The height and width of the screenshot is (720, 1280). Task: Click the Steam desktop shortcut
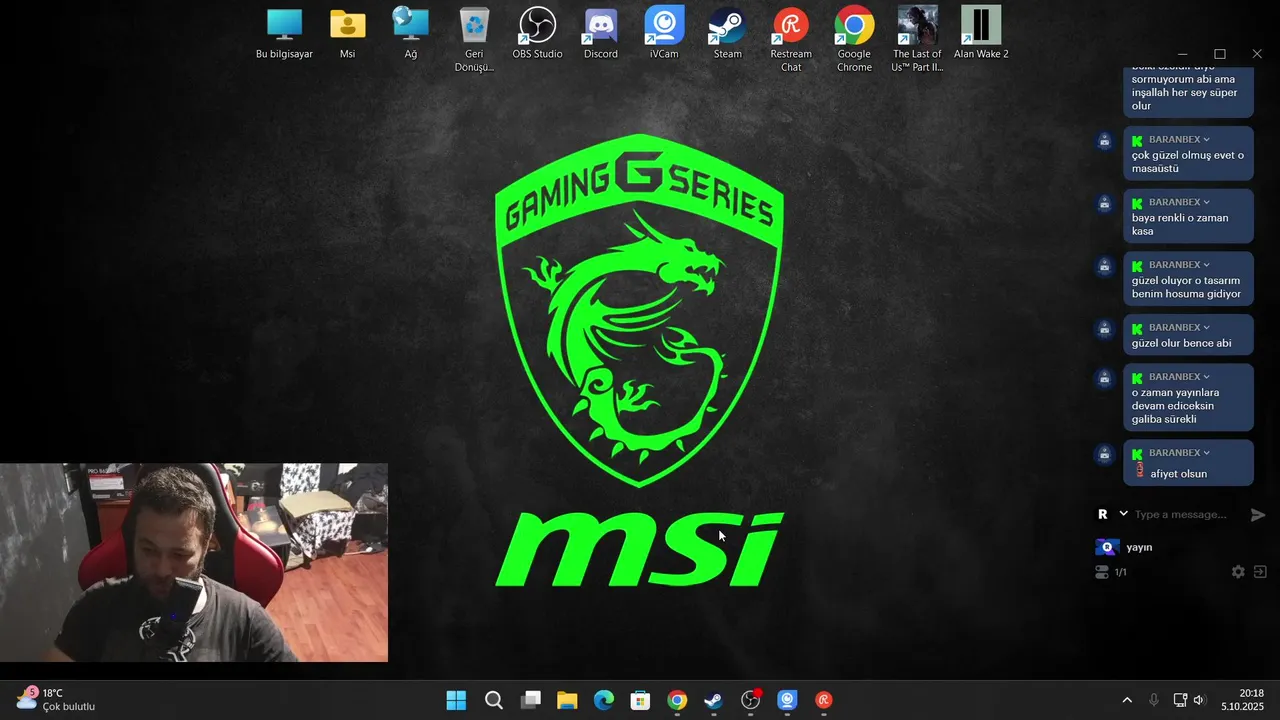[727, 33]
